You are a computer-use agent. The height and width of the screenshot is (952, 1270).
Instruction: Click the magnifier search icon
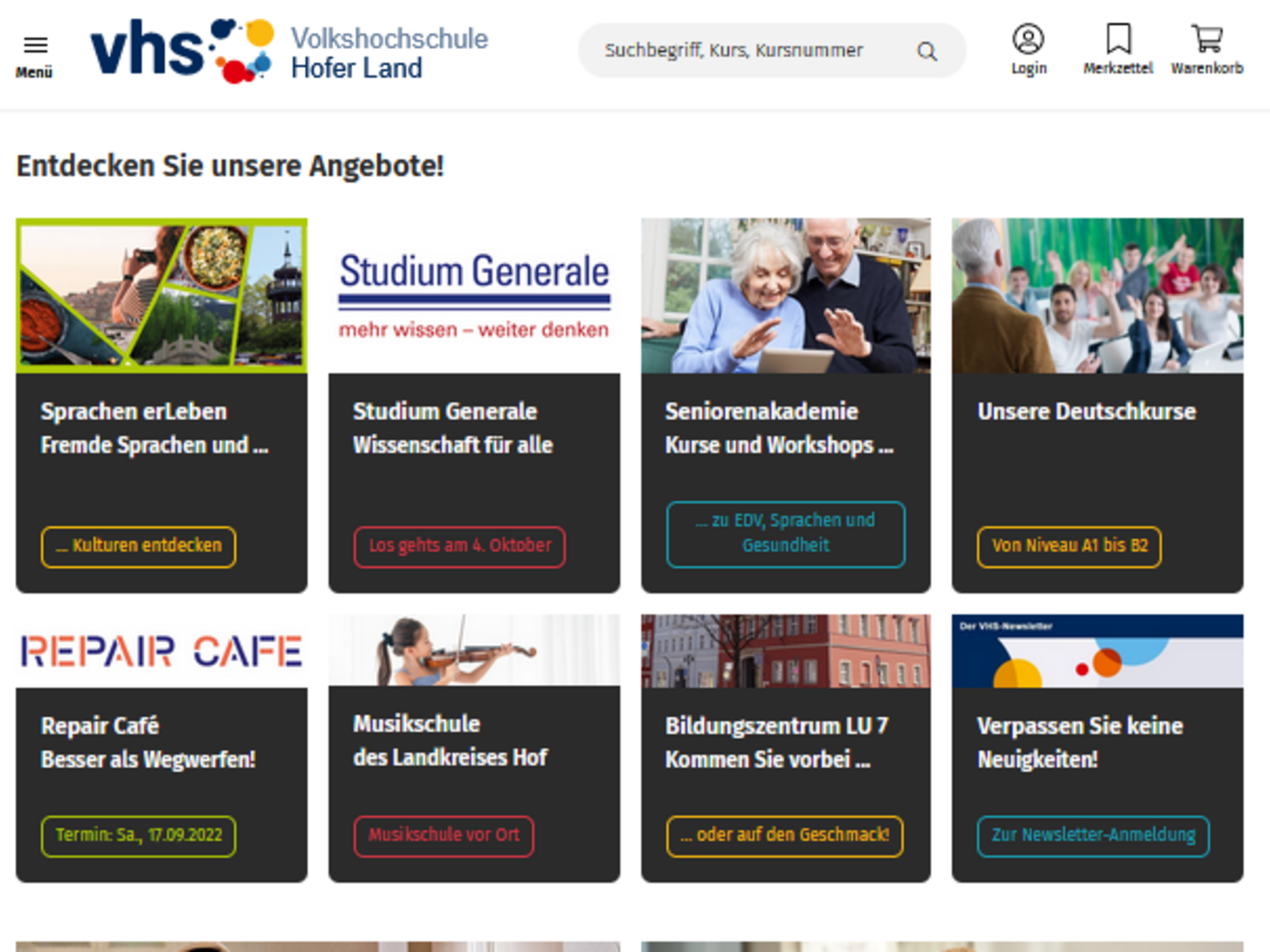tap(927, 51)
